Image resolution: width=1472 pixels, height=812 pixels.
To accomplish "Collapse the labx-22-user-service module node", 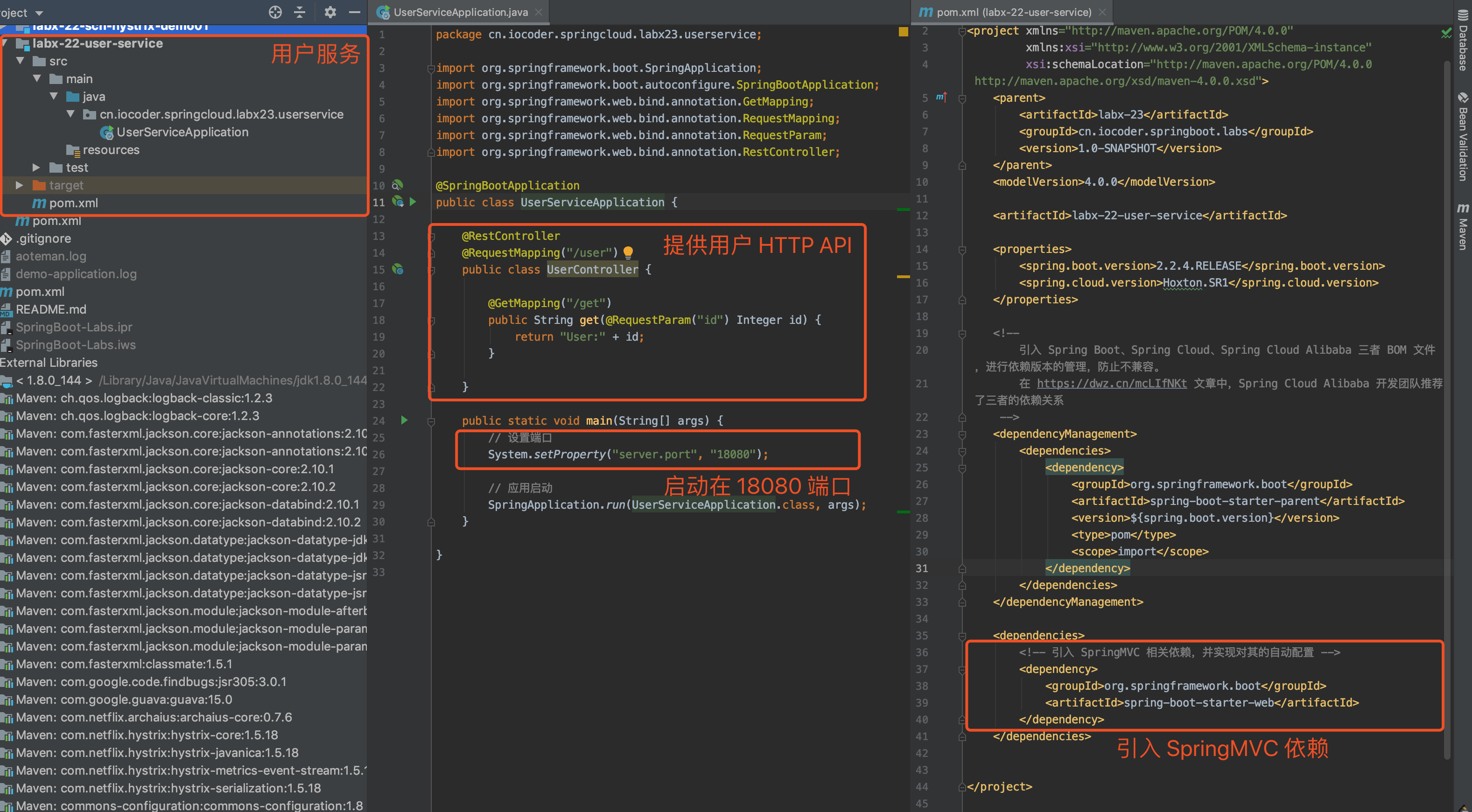I will pos(5,43).
